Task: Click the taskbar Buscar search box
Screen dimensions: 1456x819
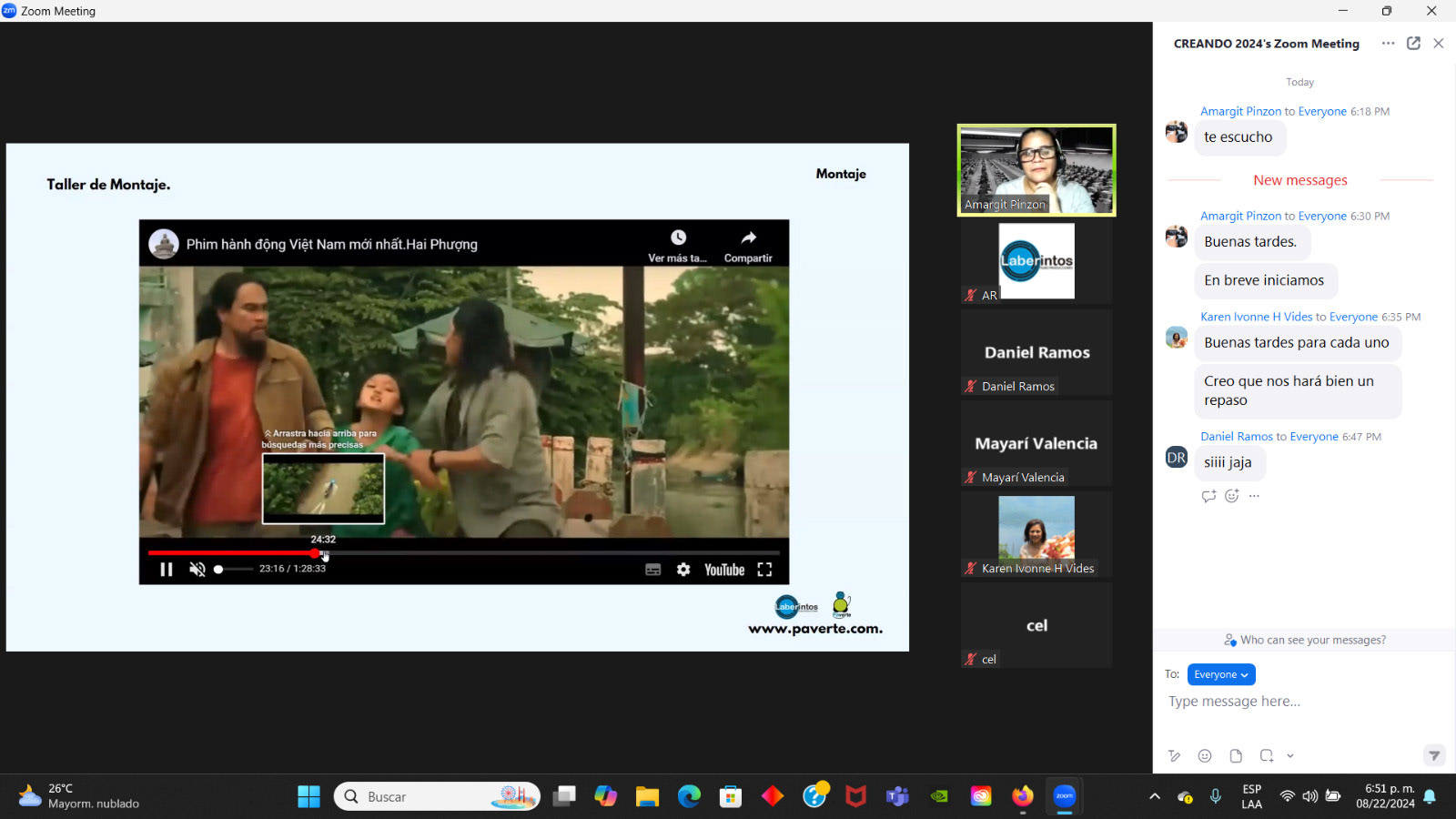Action: 437,796
